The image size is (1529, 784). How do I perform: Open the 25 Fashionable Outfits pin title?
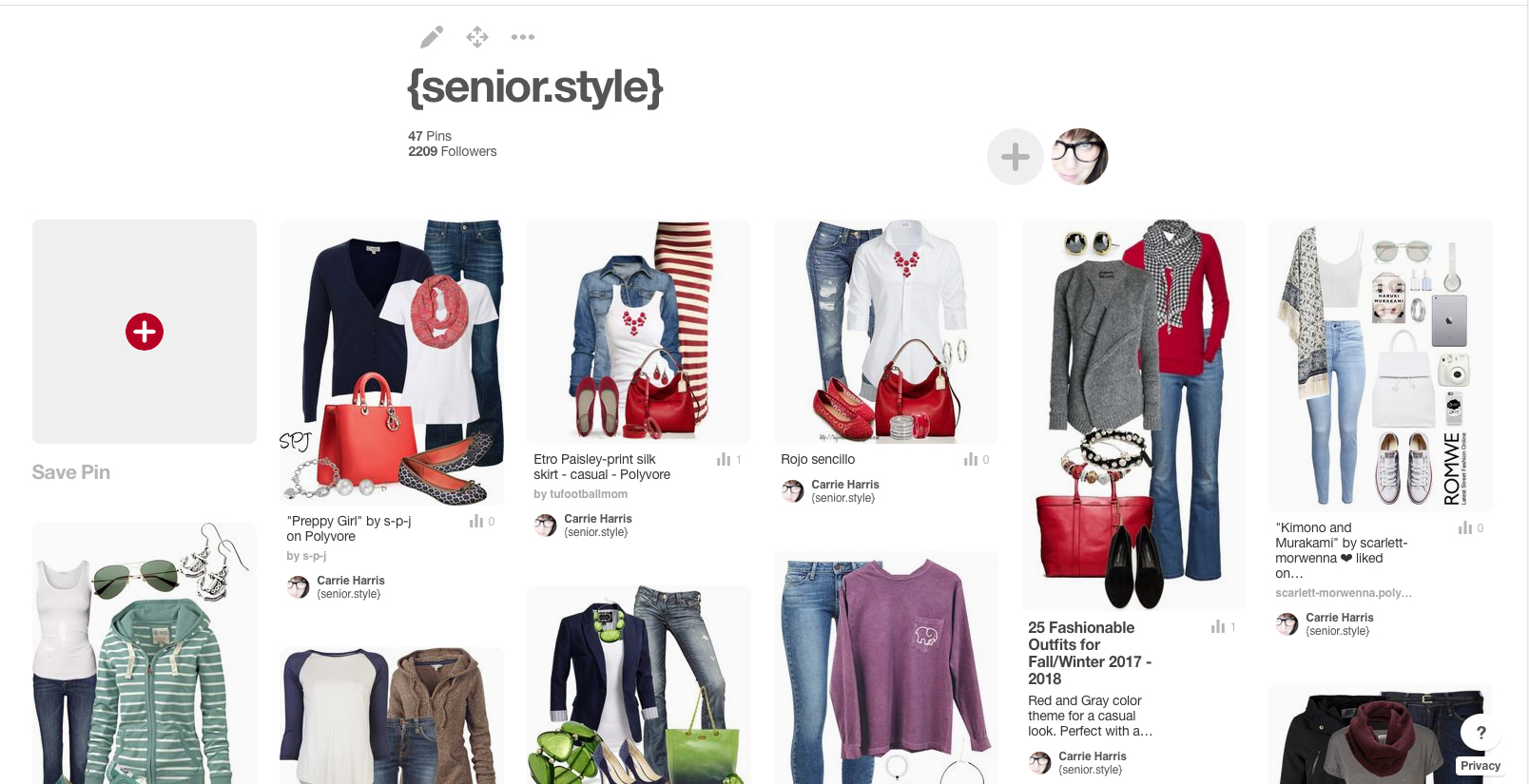[x=1090, y=653]
